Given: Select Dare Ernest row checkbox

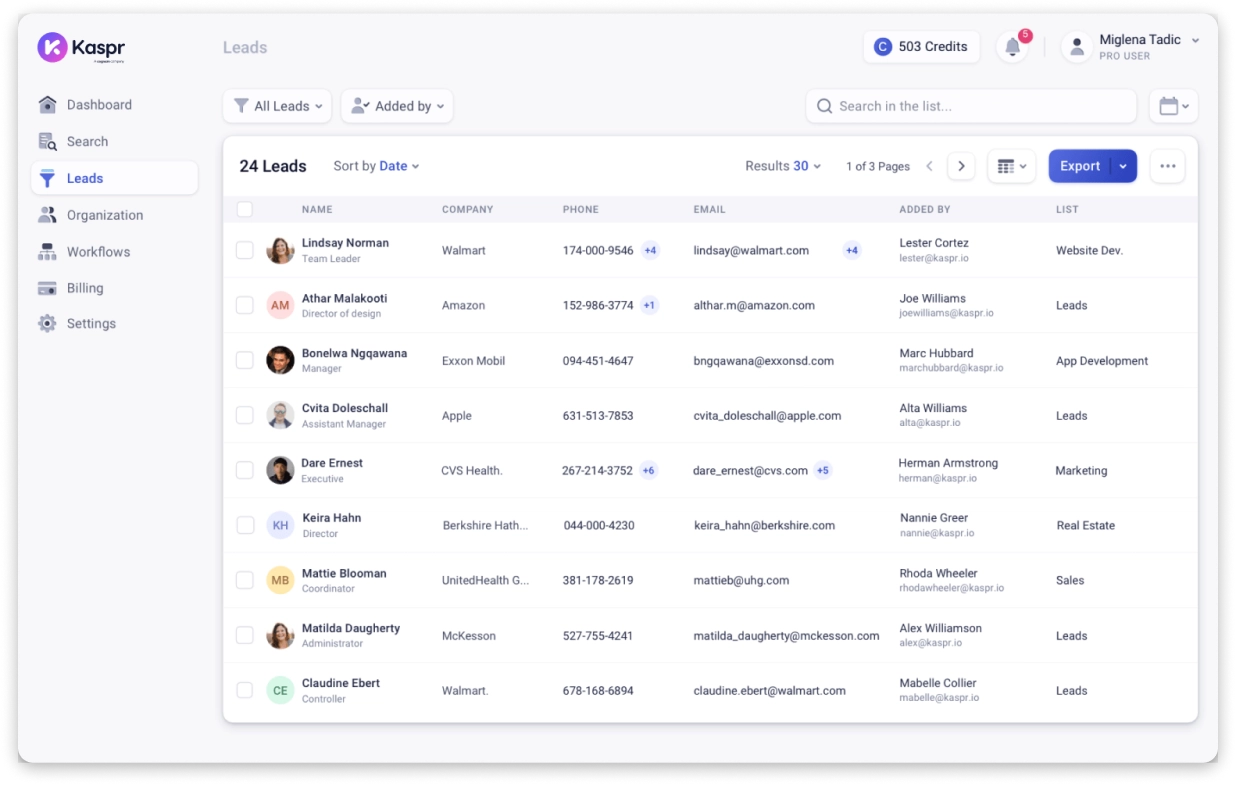Looking at the screenshot, I should coord(245,470).
